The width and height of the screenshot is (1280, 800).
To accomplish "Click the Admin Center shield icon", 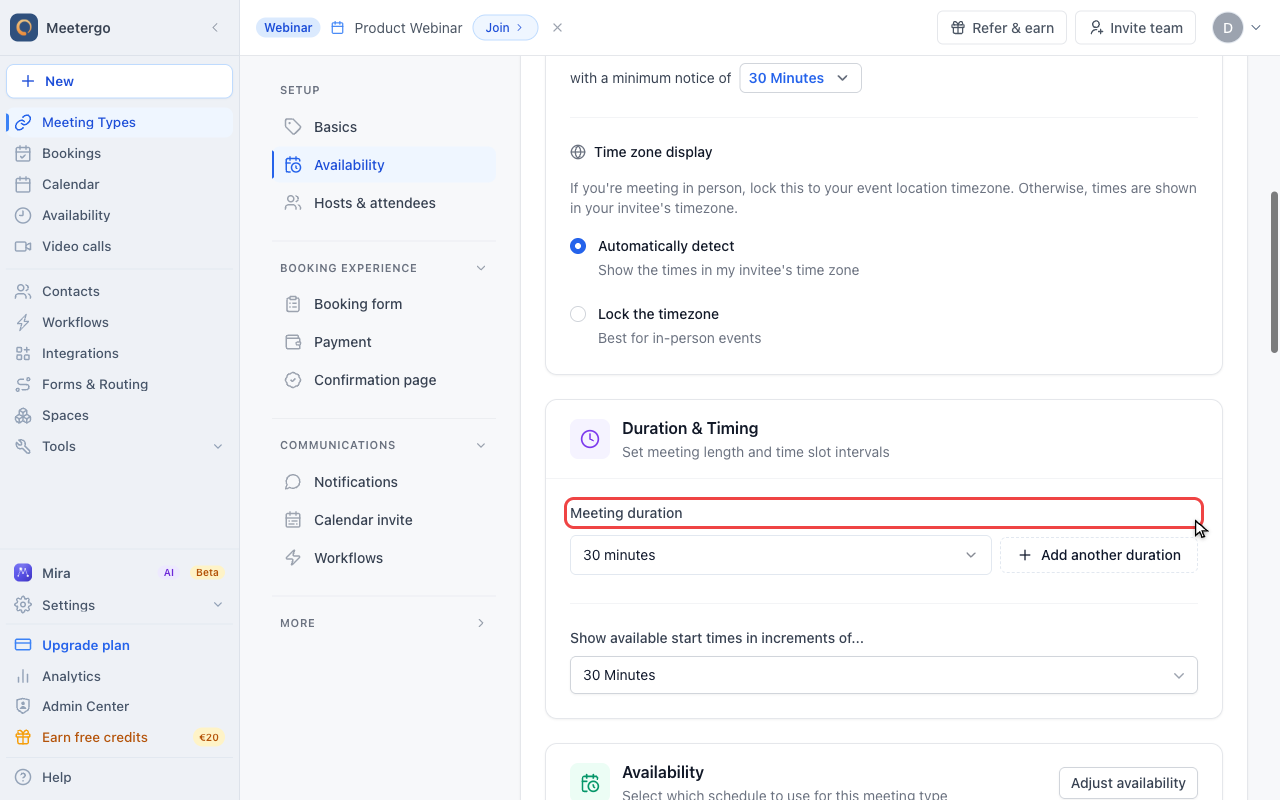I will click(23, 706).
